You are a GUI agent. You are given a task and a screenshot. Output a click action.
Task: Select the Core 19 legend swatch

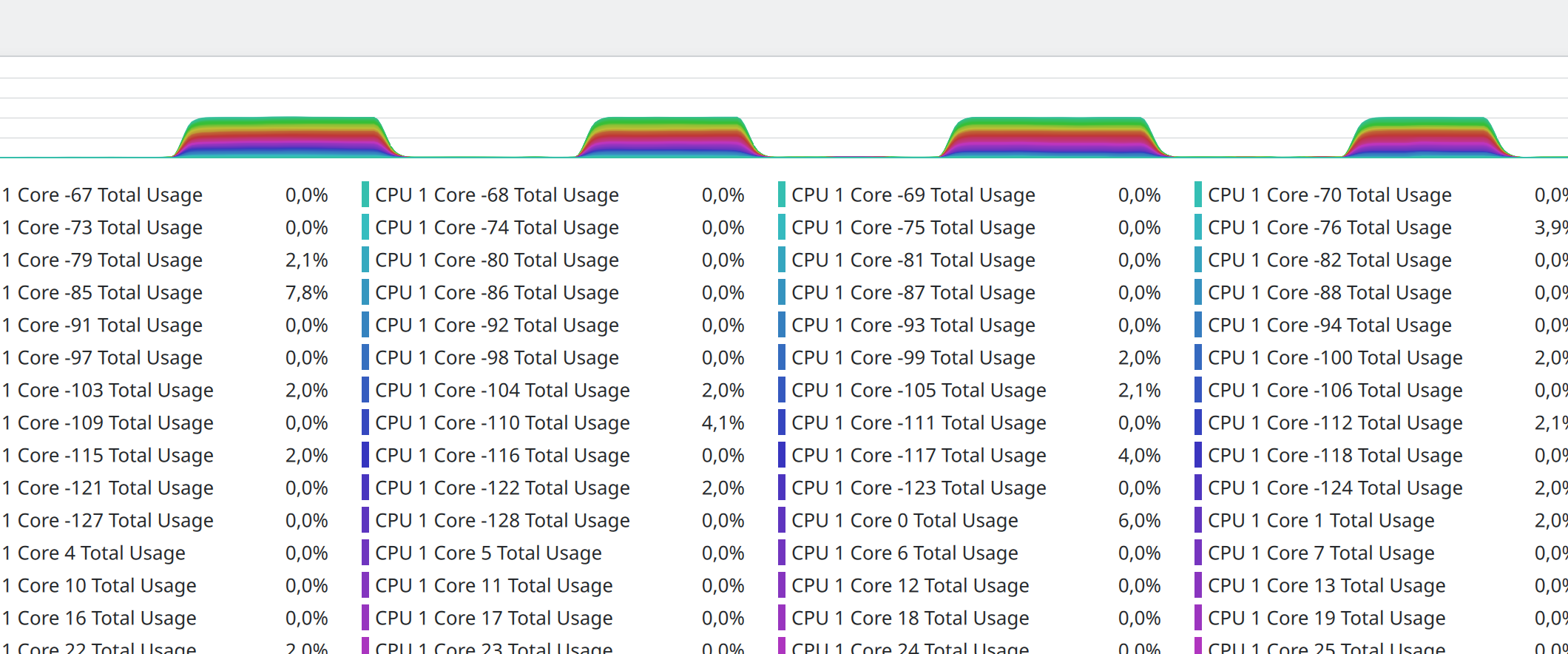[x=1198, y=618]
